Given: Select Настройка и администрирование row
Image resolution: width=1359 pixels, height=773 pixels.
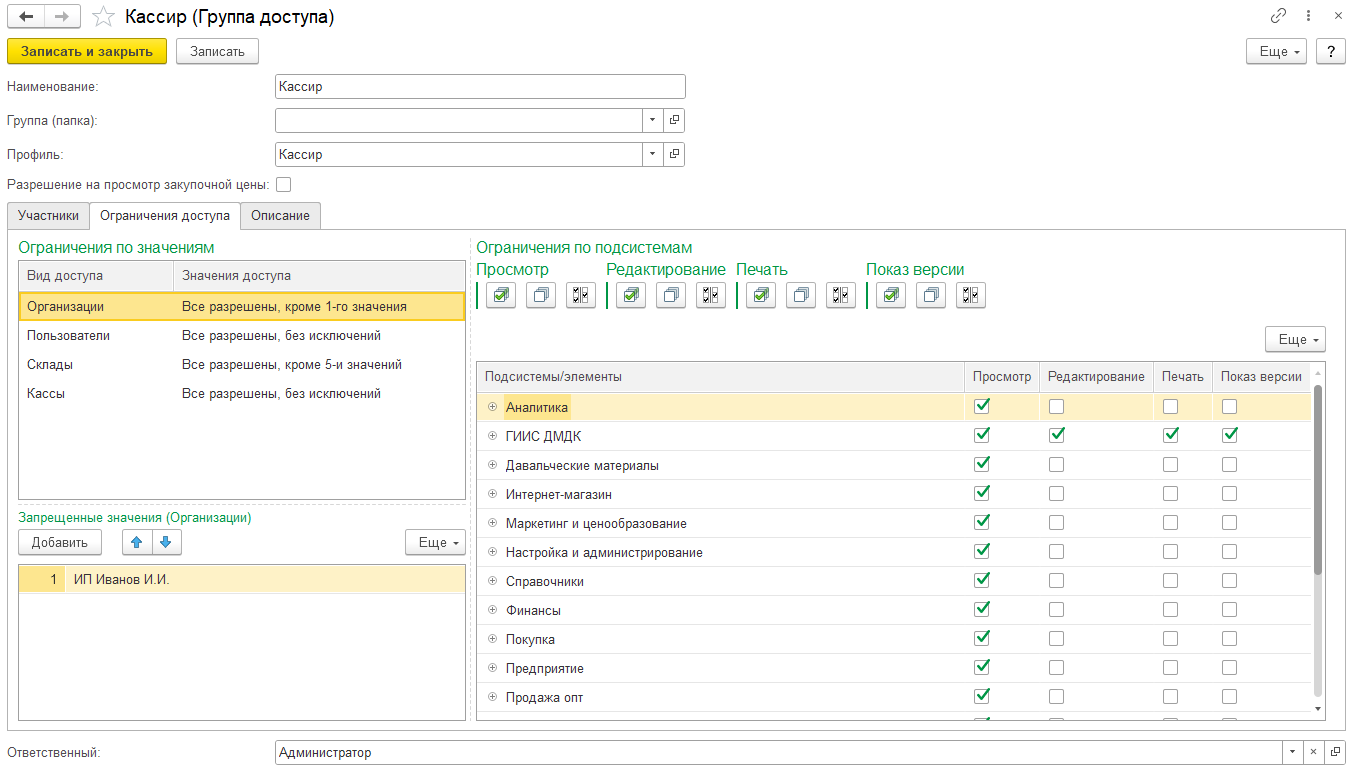Looking at the screenshot, I should click(x=894, y=552).
